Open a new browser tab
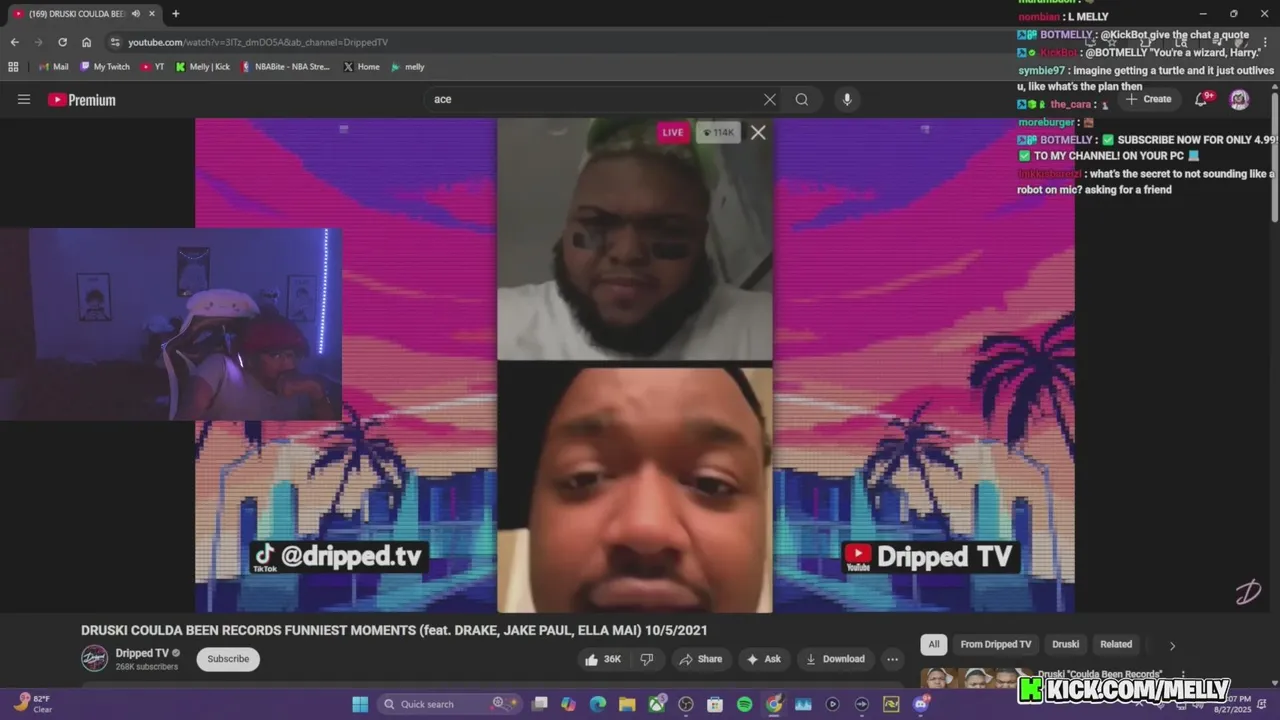Viewport: 1280px width, 720px height. coord(176,14)
